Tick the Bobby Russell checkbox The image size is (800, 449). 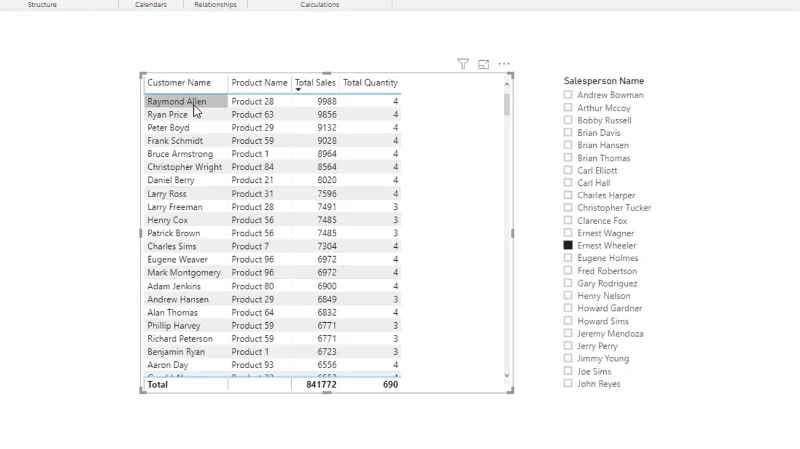pos(568,120)
